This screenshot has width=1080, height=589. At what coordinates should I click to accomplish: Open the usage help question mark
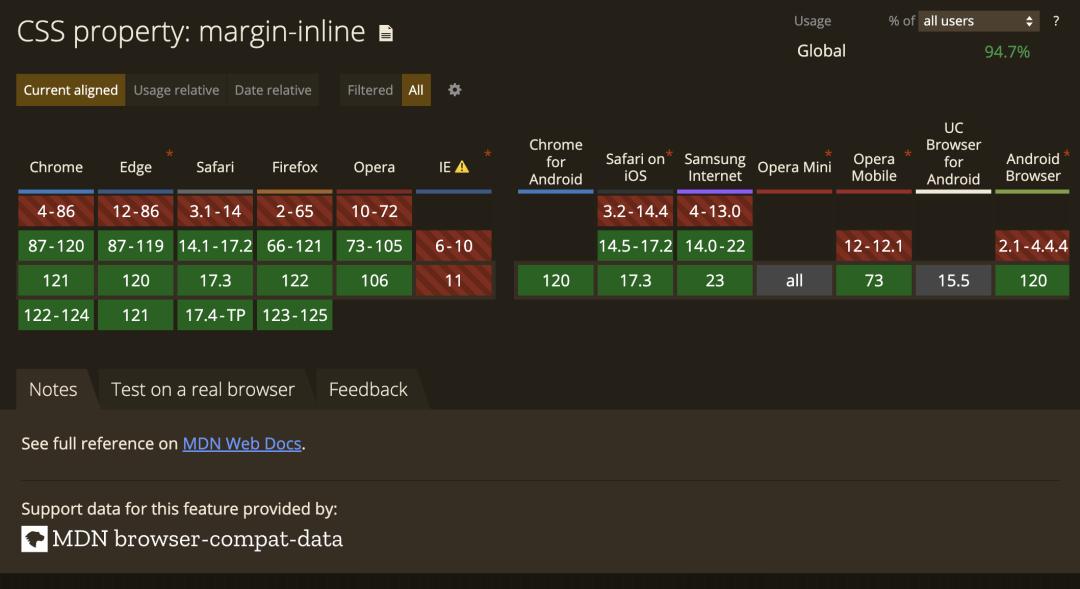(x=1056, y=21)
